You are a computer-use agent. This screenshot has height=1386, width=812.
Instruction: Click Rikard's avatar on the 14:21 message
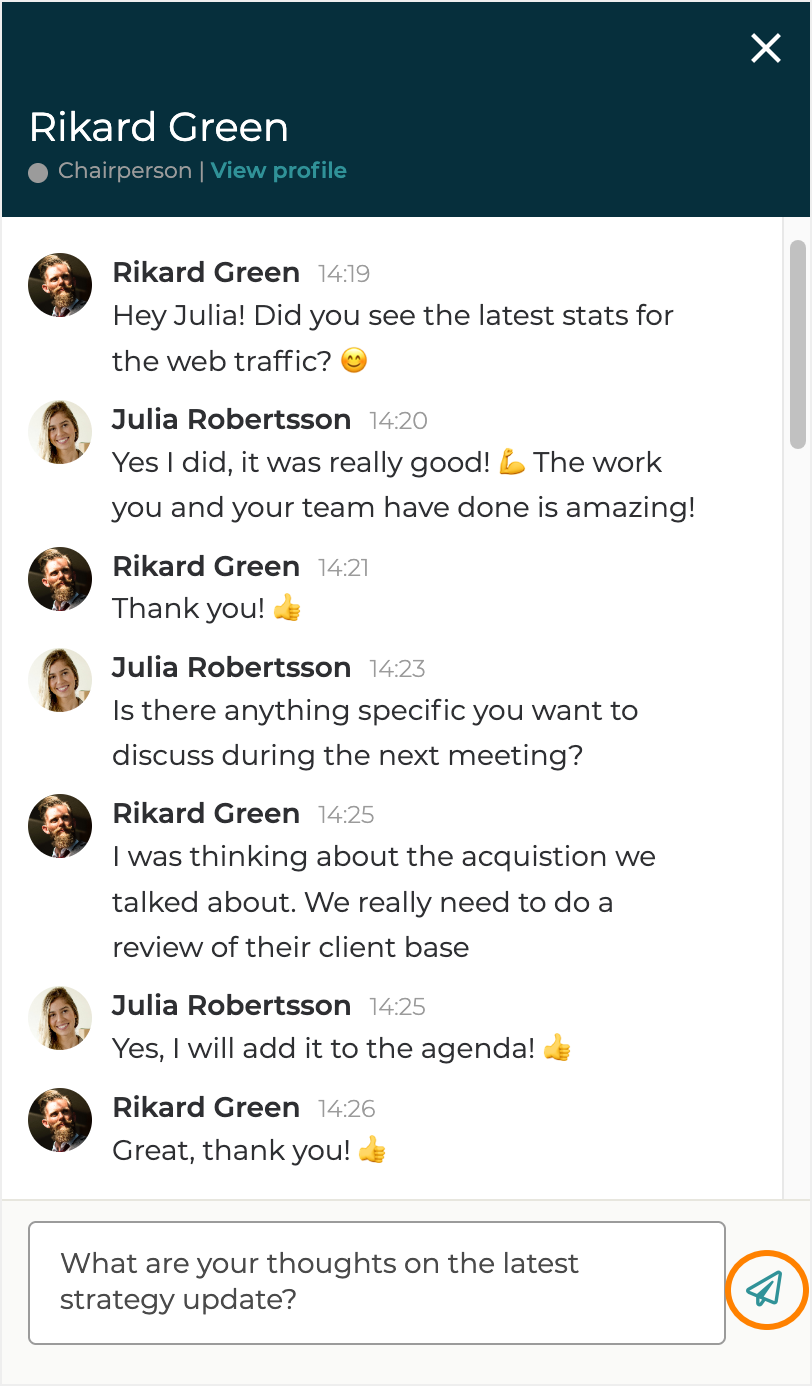60,579
